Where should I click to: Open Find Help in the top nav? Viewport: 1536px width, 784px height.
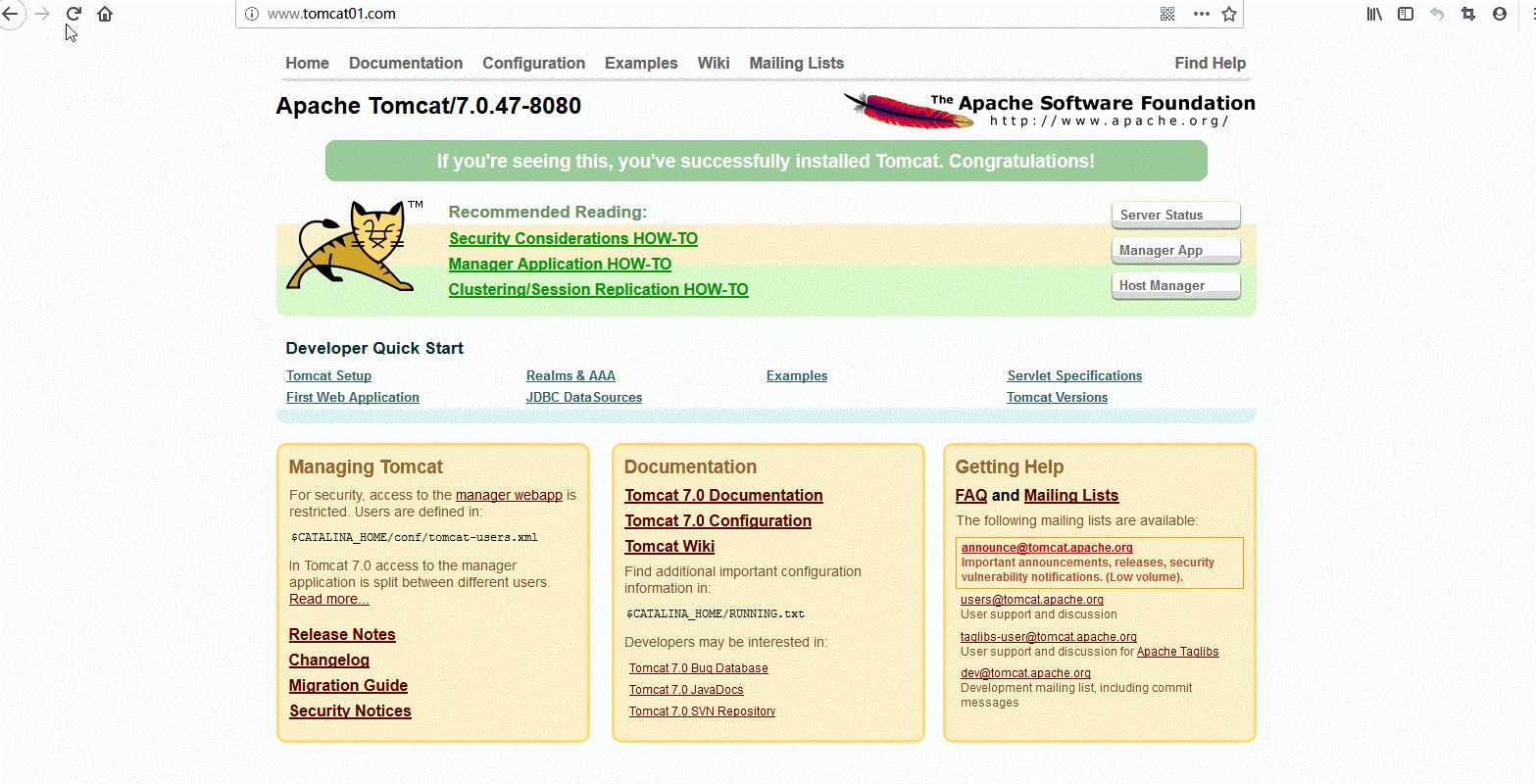tap(1210, 63)
